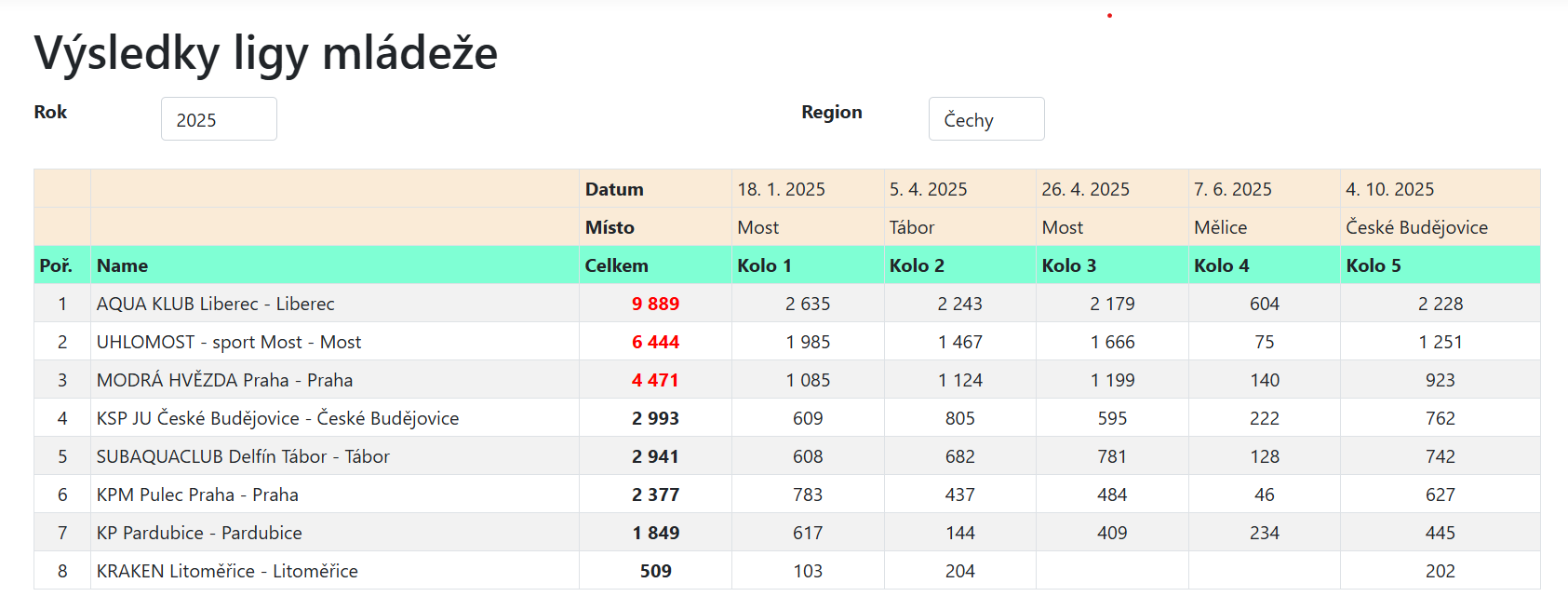Image resolution: width=1568 pixels, height=610 pixels.
Task: Click KSP JU České Budějovice team name
Action: 277,418
